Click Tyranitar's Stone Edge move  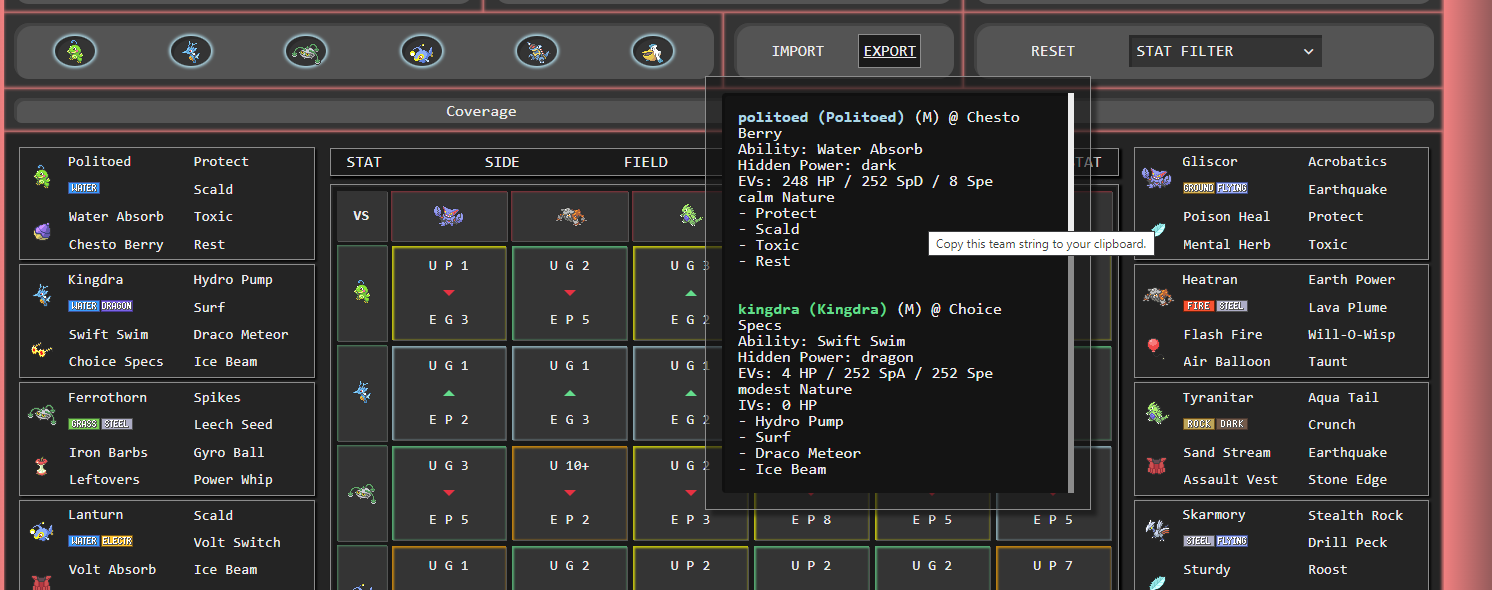coord(1347,479)
